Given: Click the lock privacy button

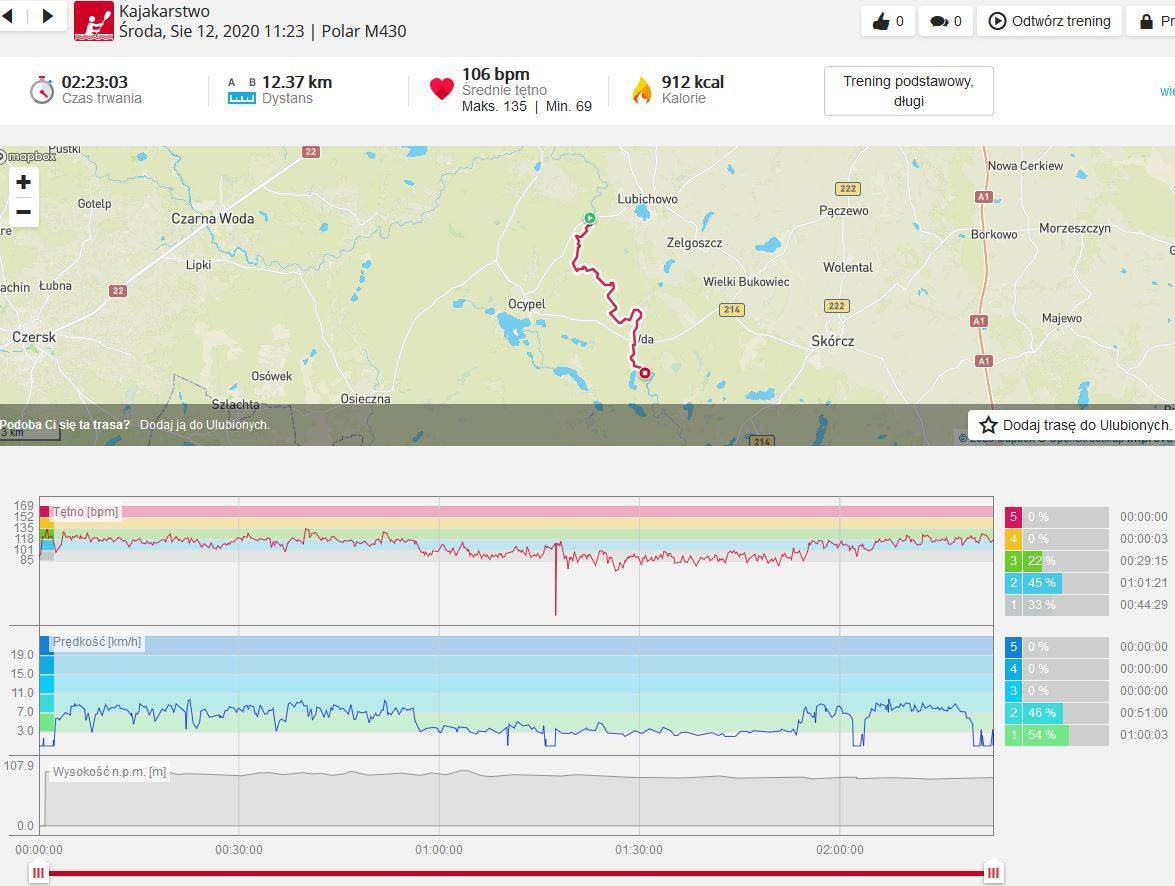Looking at the screenshot, I should (1152, 21).
